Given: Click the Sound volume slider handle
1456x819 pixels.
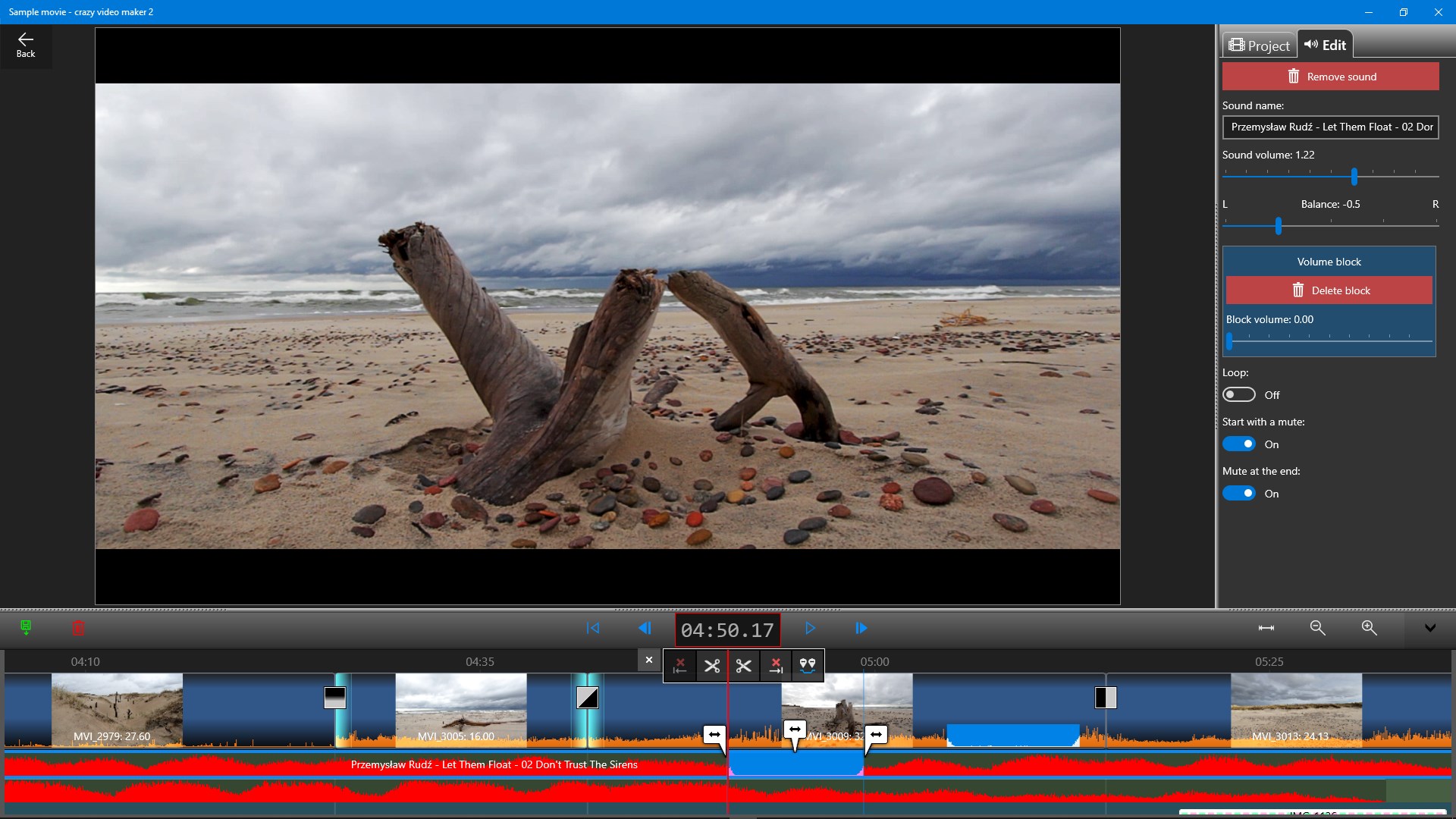Looking at the screenshot, I should click(x=1354, y=177).
